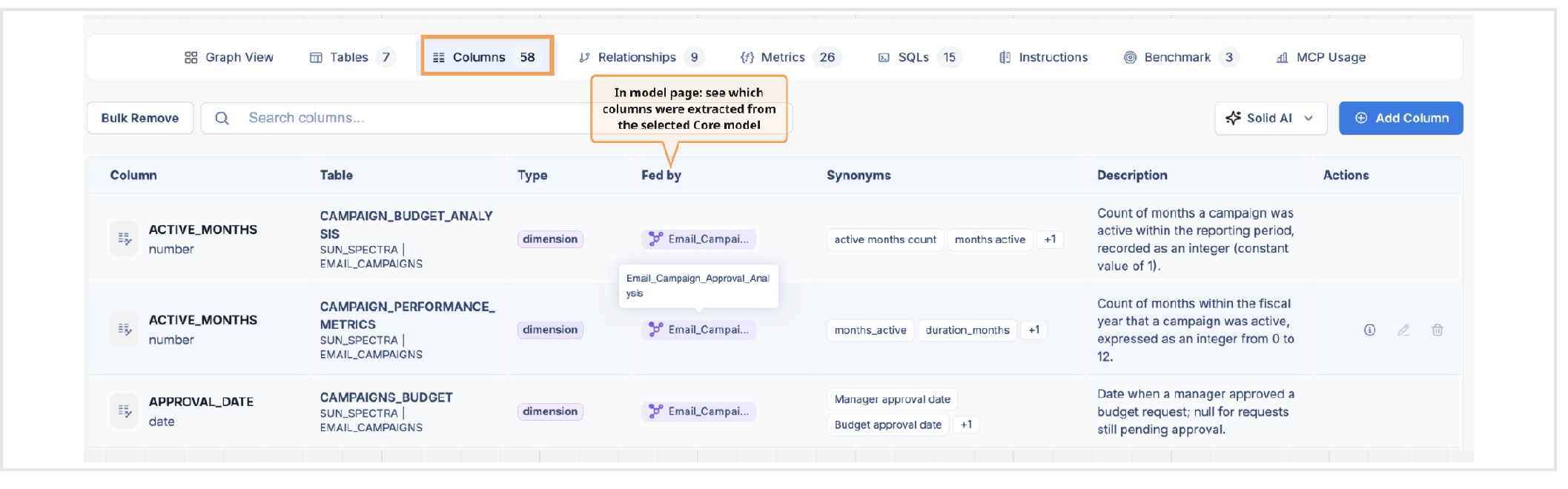Click the Type column header
1568x489 pixels.
532,176
